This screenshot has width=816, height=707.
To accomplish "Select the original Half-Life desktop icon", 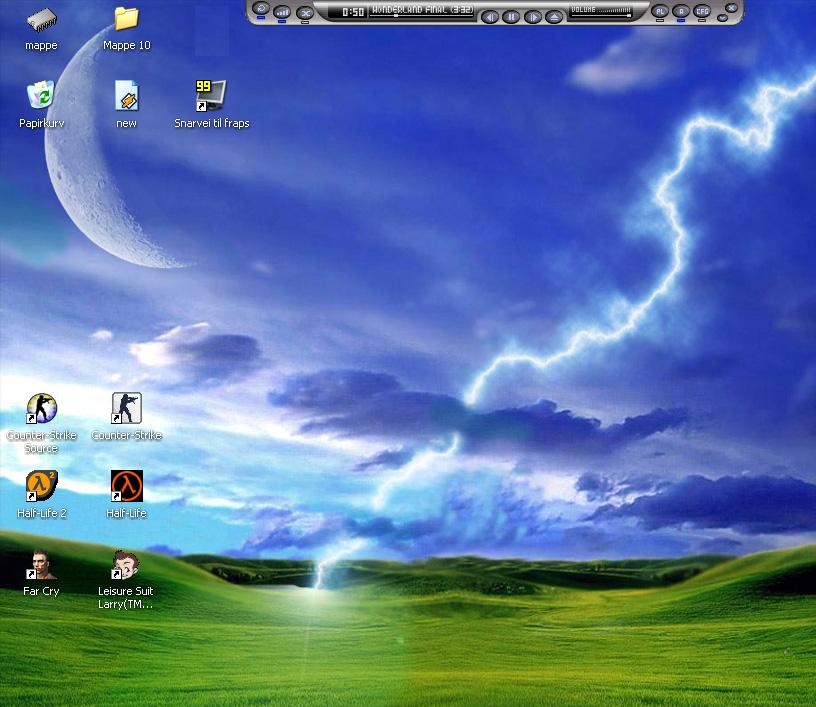I will pyautogui.click(x=126, y=486).
